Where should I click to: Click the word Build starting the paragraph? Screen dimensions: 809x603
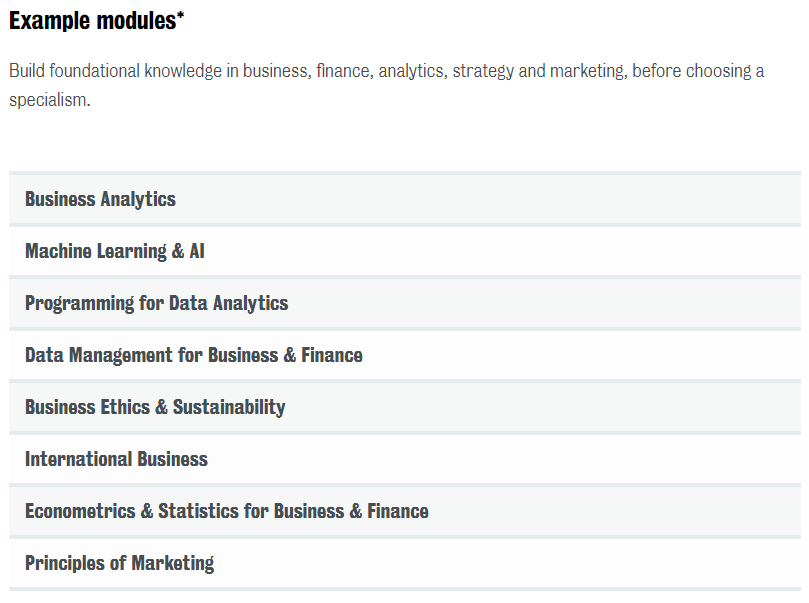[27, 71]
